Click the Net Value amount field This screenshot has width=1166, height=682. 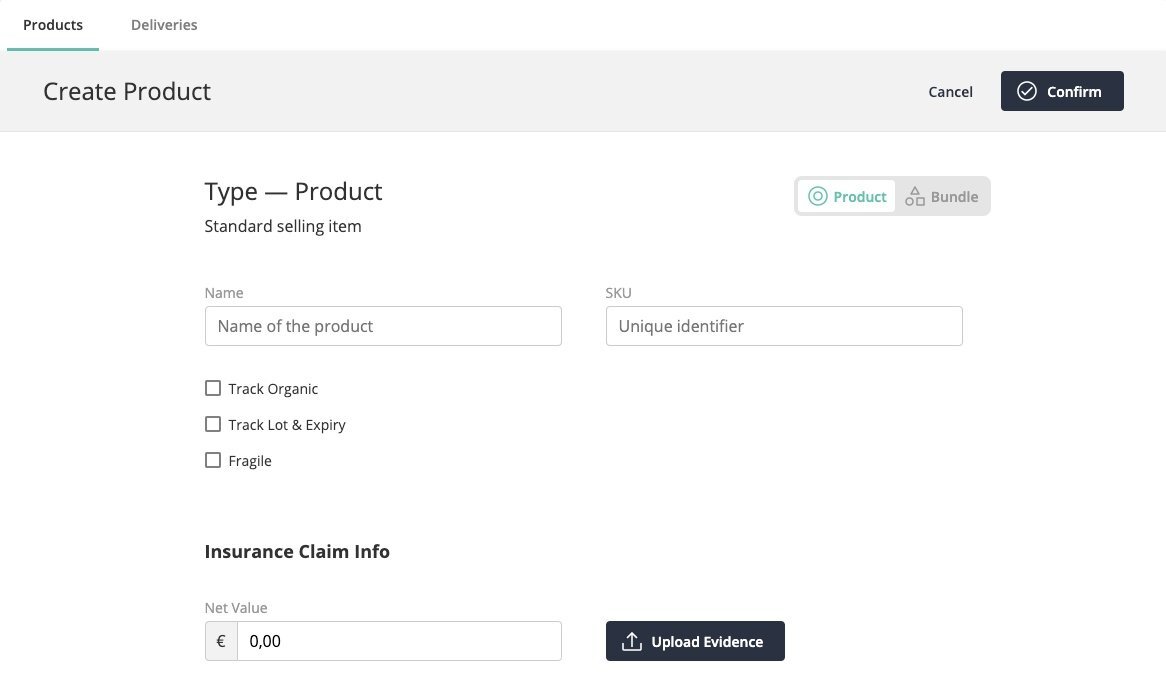click(399, 641)
